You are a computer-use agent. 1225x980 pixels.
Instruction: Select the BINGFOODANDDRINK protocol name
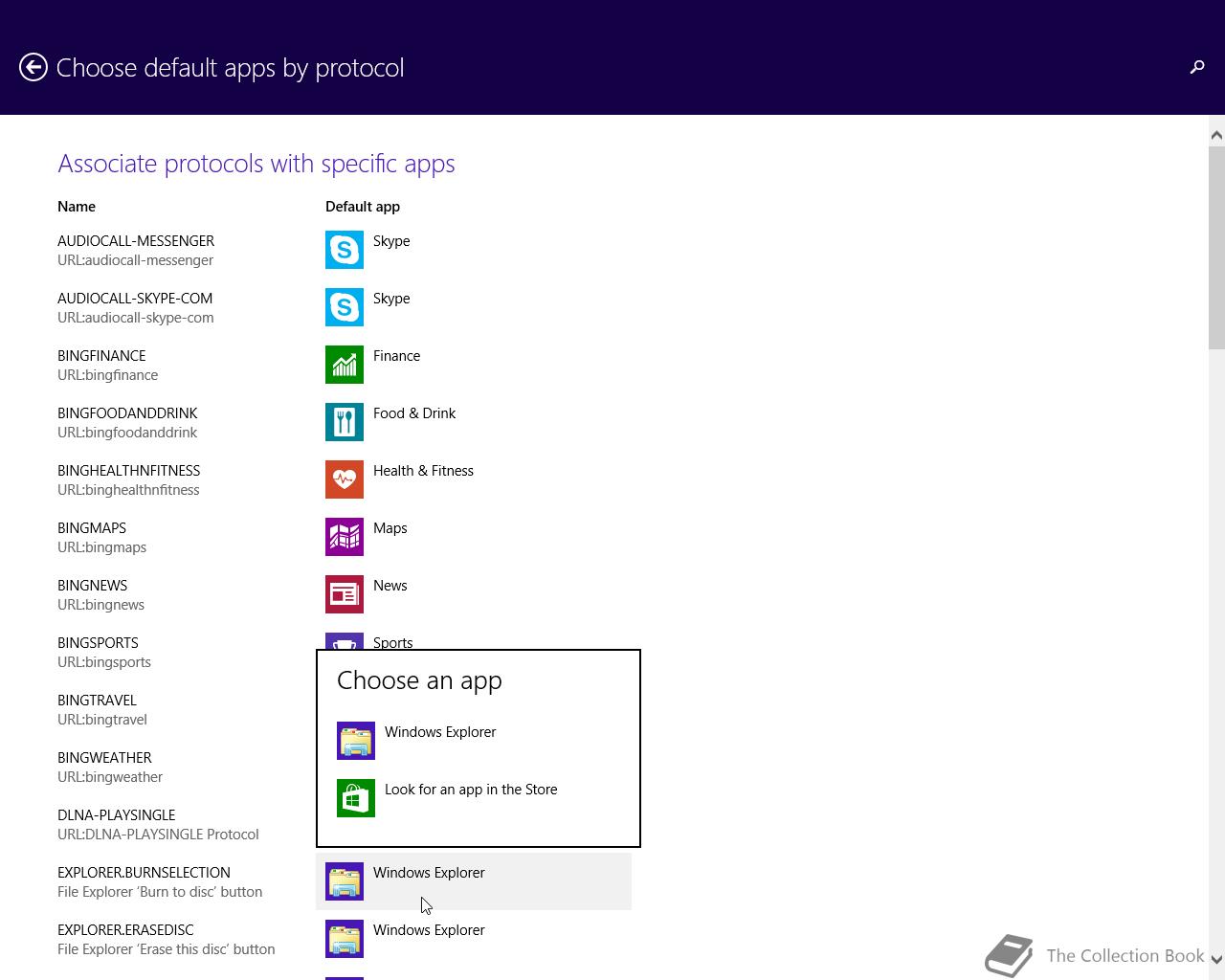click(127, 413)
